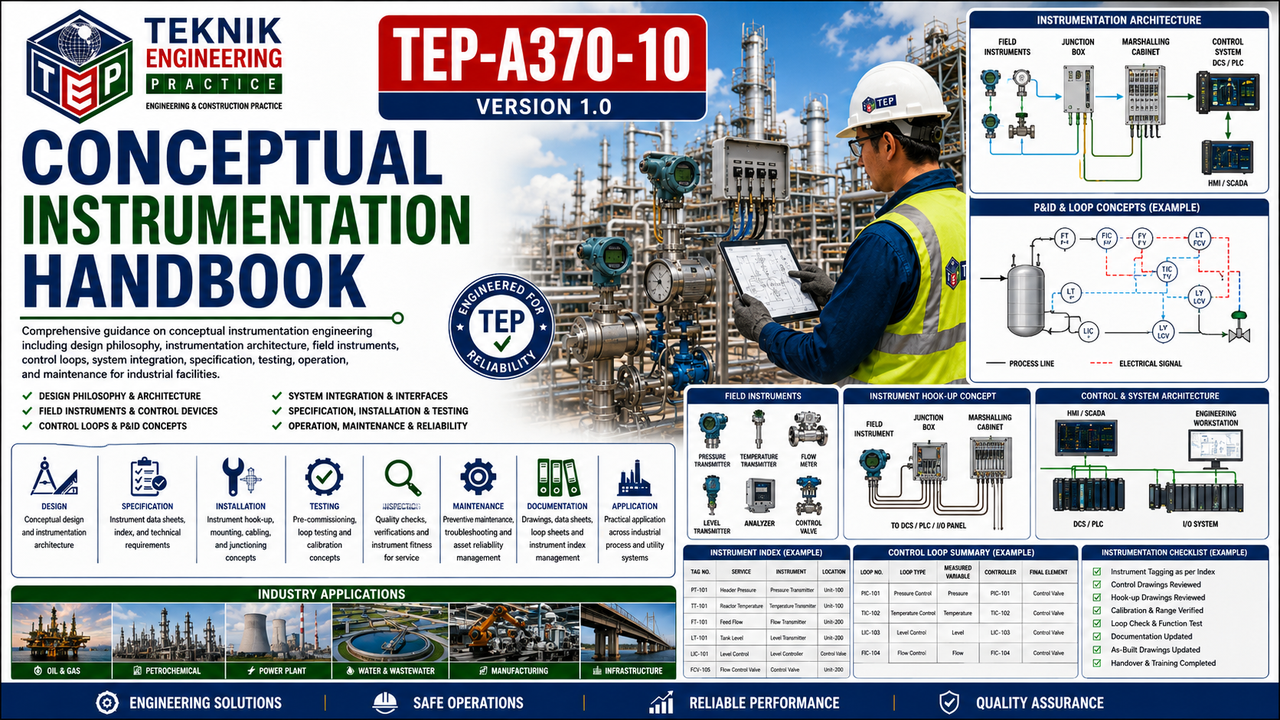Select the Specification clipboard icon

(x=147, y=476)
